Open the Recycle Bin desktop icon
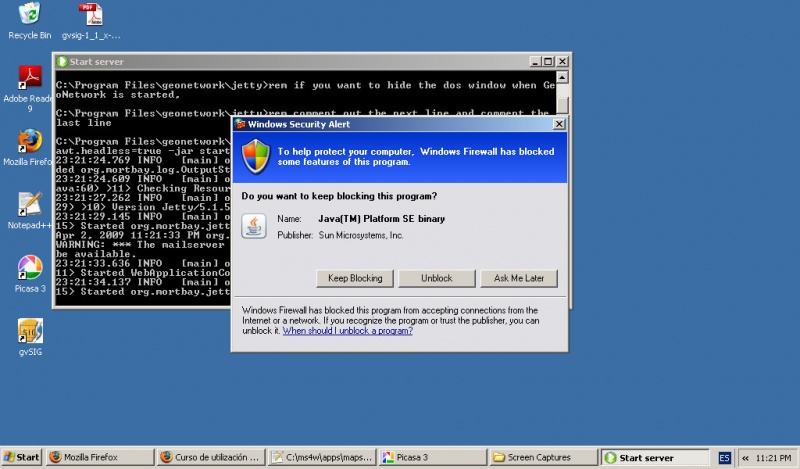The height and width of the screenshot is (469, 800). click(x=30, y=14)
